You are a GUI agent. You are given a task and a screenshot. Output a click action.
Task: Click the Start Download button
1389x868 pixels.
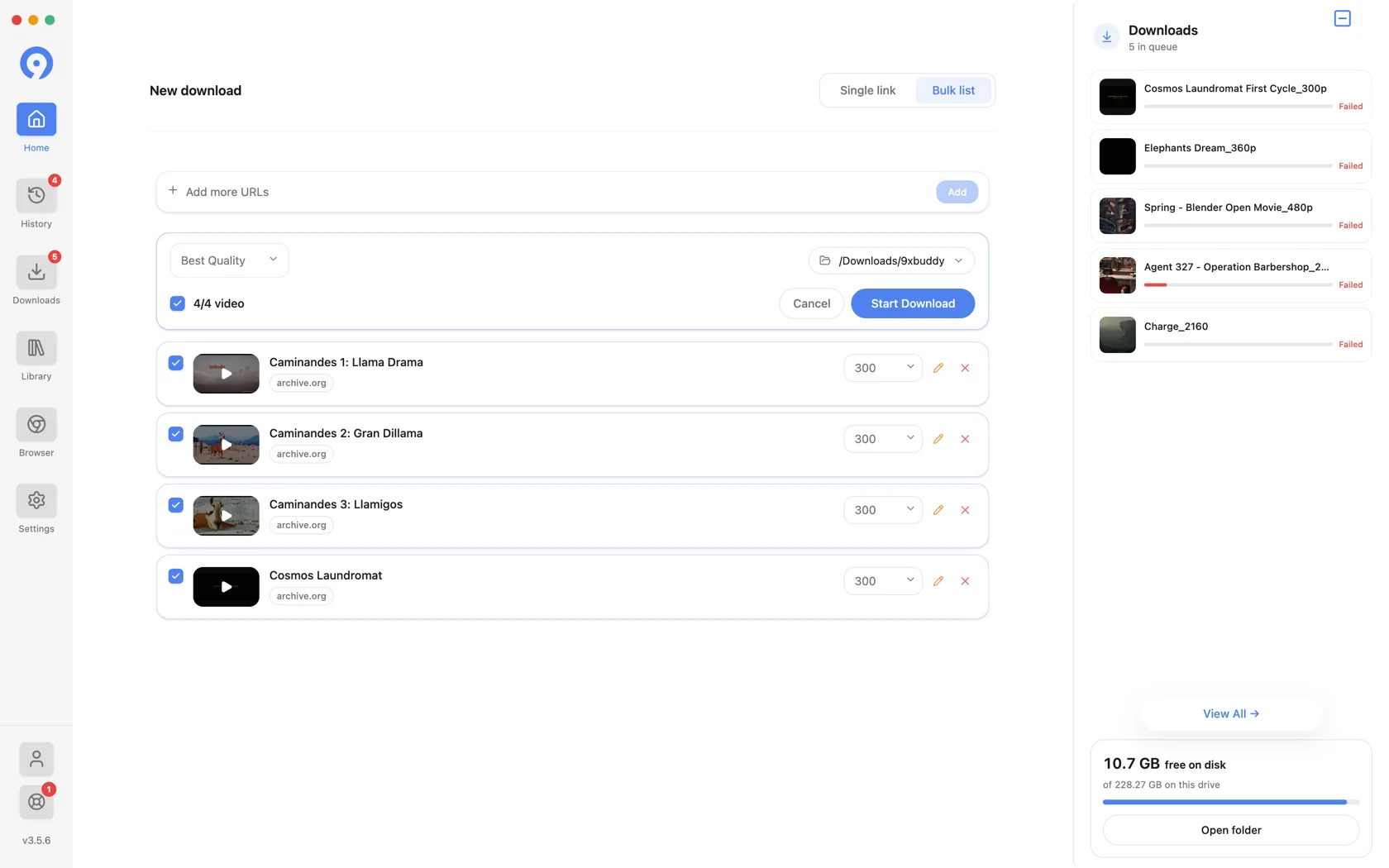tap(913, 303)
